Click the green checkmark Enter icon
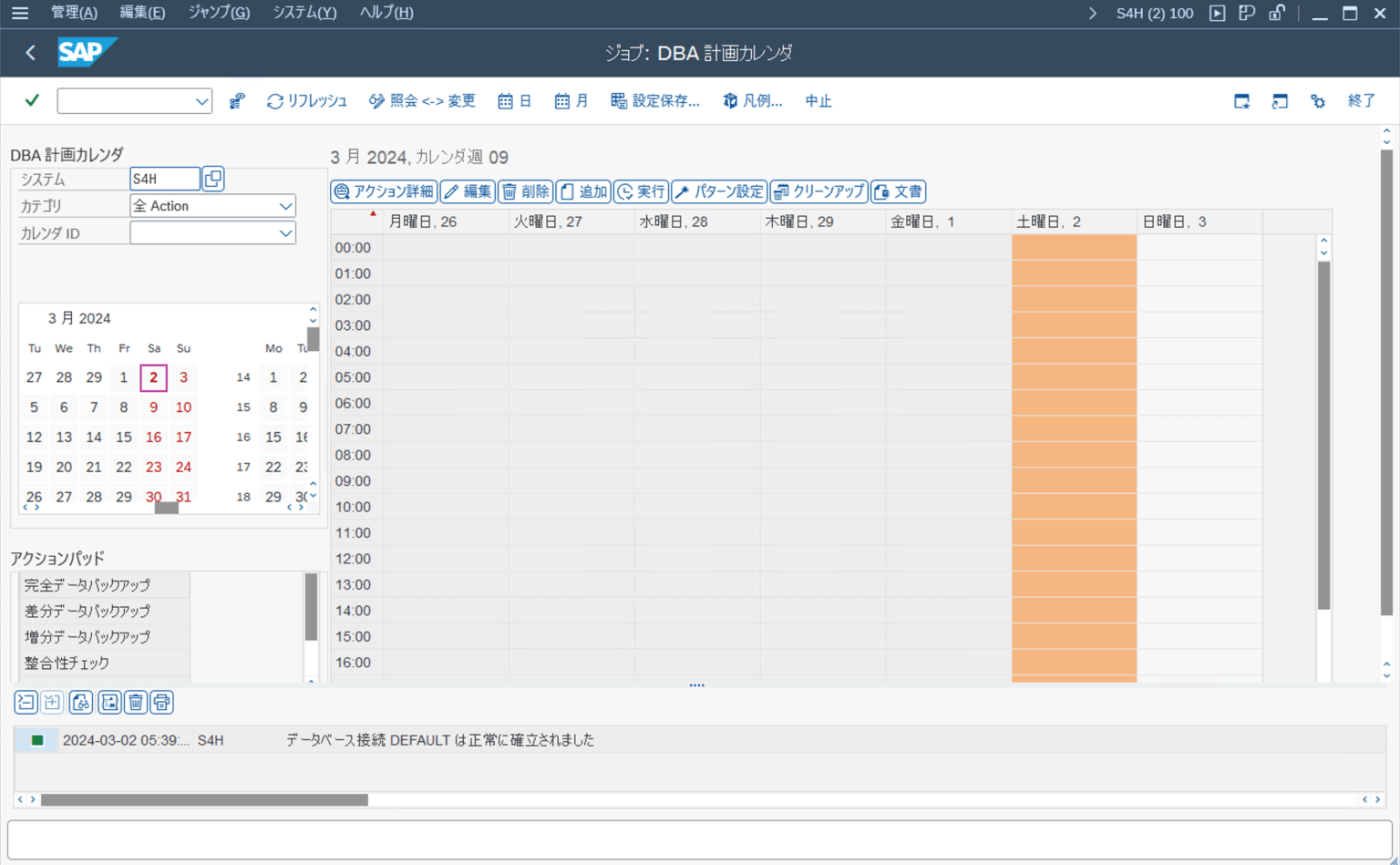Image resolution: width=1400 pixels, height=865 pixels. pos(32,100)
